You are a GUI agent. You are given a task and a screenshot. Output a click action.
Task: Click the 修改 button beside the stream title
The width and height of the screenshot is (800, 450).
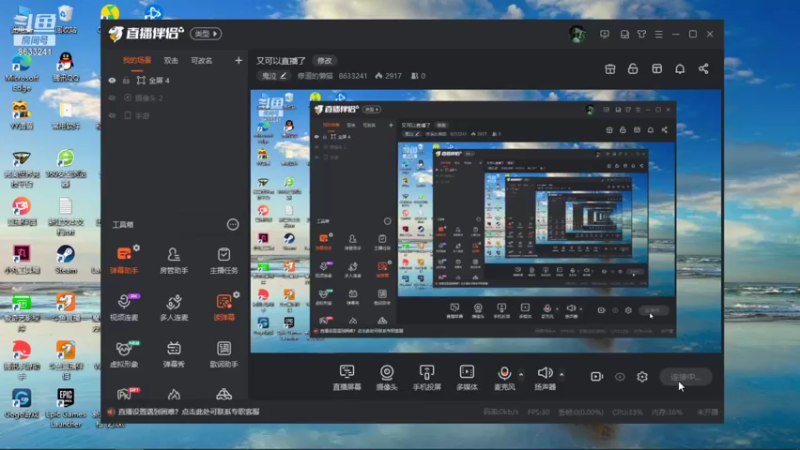[x=324, y=61]
